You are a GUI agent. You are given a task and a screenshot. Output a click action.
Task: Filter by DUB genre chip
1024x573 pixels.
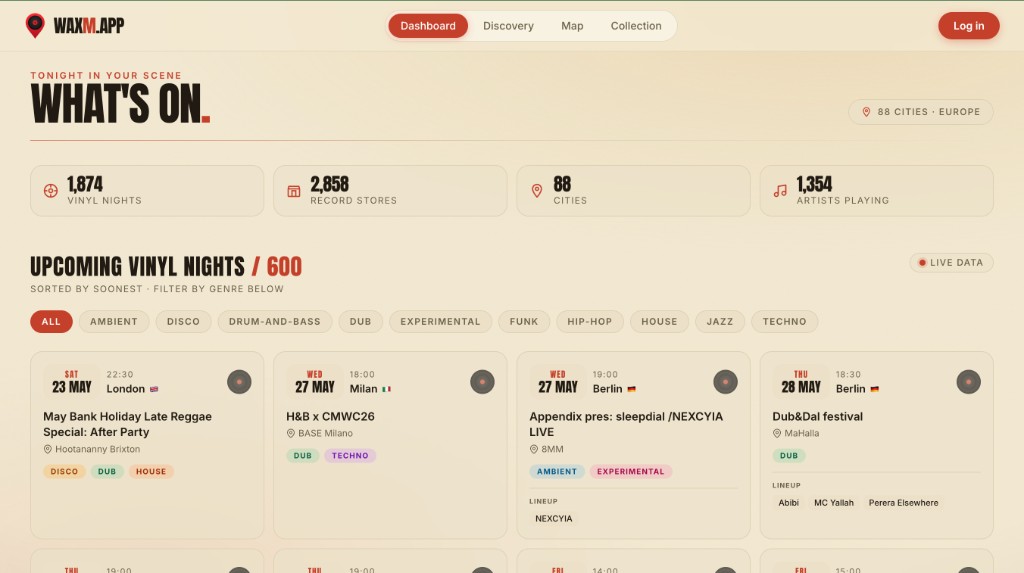click(x=360, y=321)
